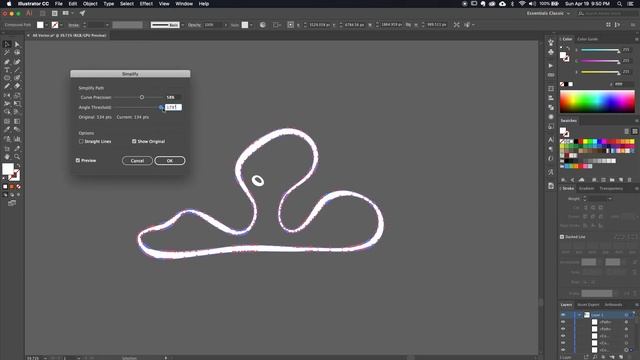Viewport: 640px width, 360px height.
Task: Select the Rotate tool
Action: [x=7, y=95]
